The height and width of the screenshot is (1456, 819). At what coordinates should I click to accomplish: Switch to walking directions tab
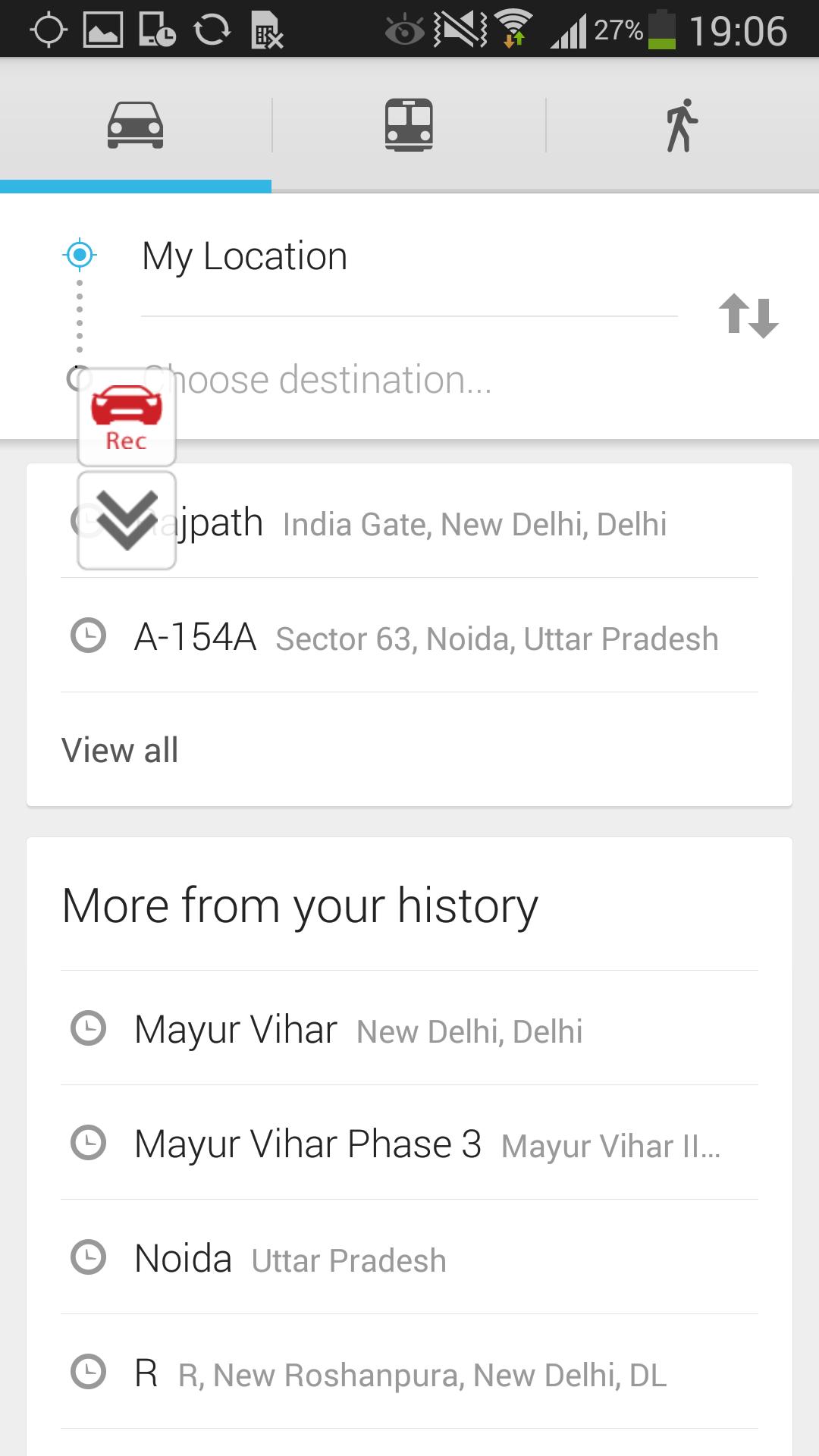click(x=681, y=125)
